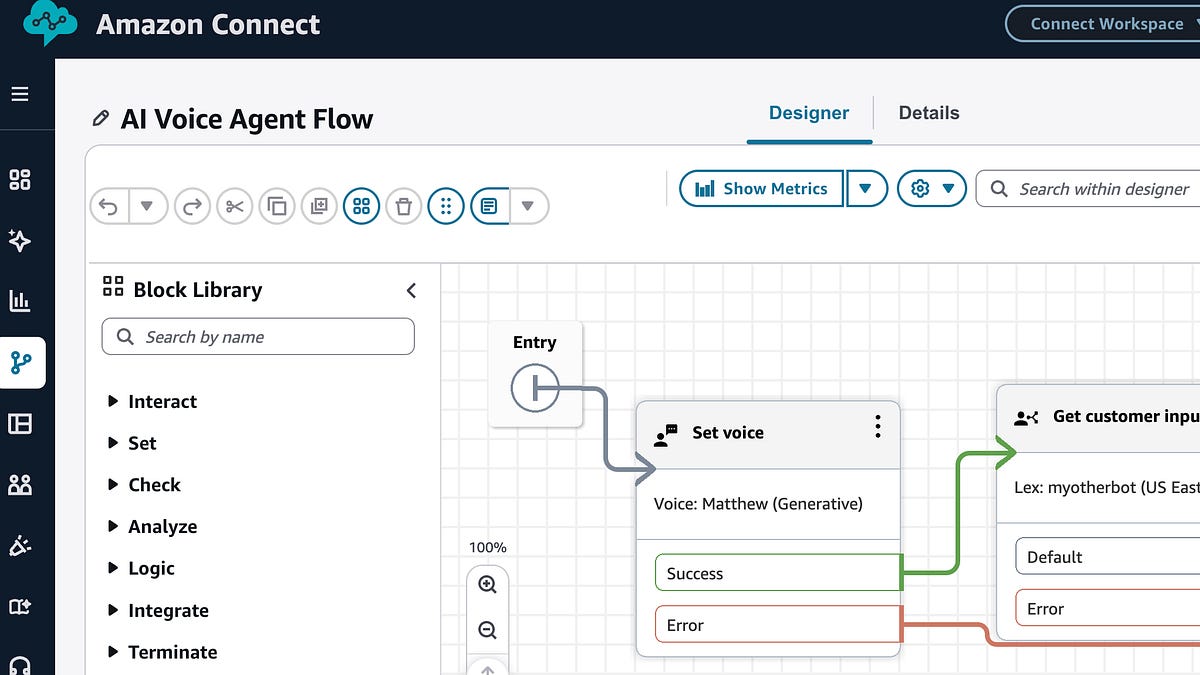Image resolution: width=1200 pixels, height=675 pixels.
Task: Open the users icon in sidebar
Action: coord(20,485)
